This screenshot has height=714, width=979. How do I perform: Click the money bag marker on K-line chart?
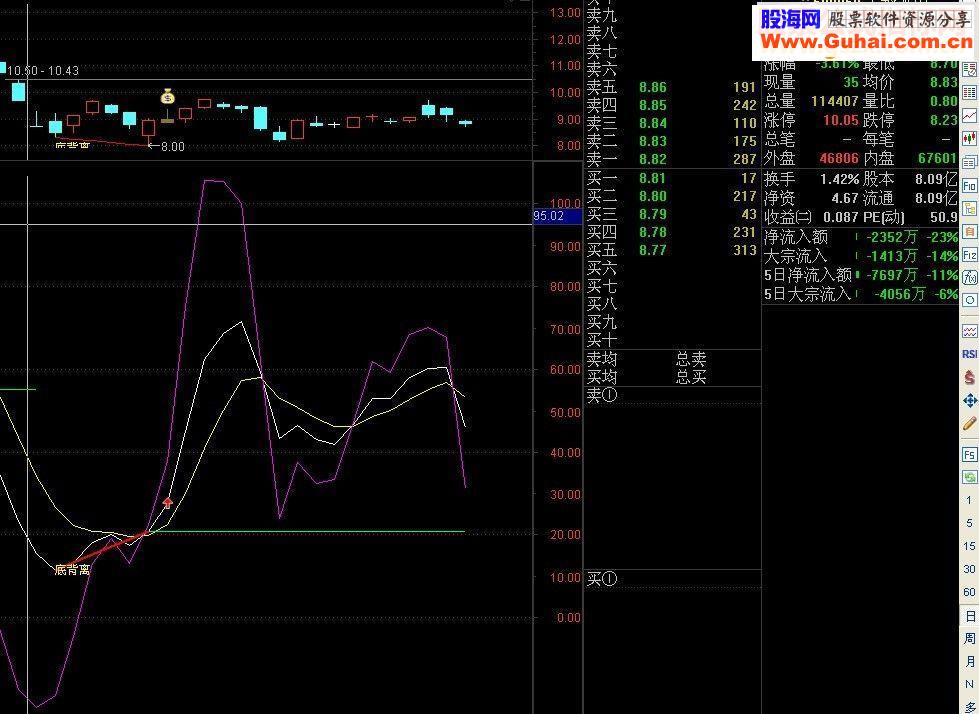coord(167,97)
